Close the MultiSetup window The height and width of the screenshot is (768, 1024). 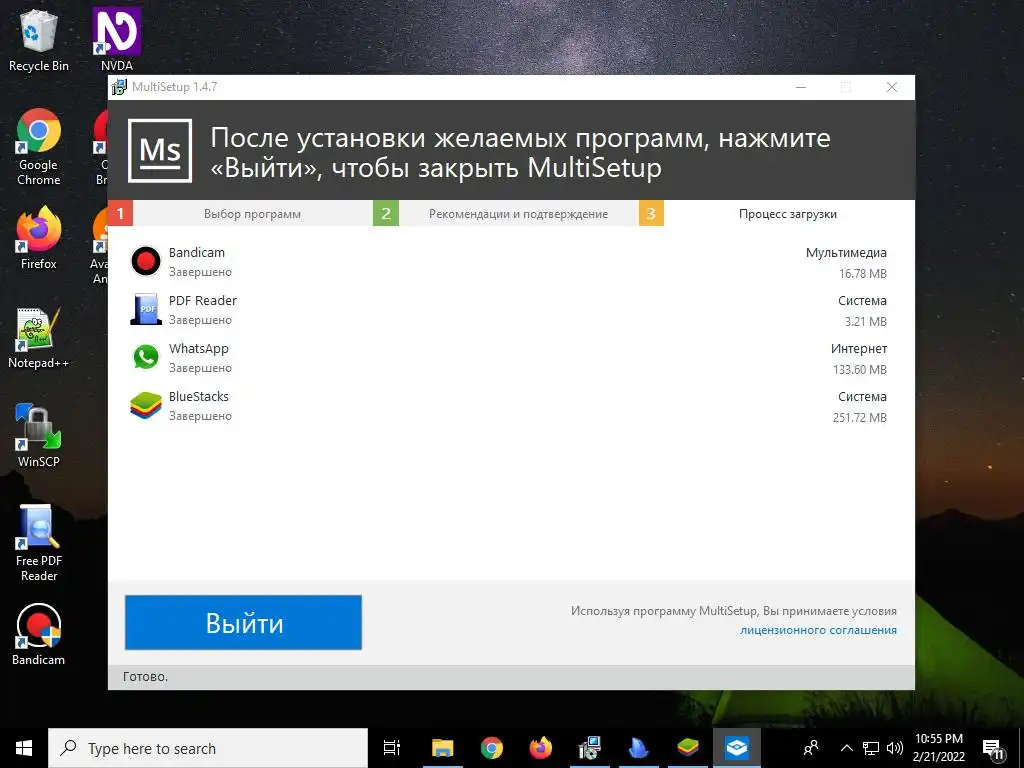tap(891, 87)
